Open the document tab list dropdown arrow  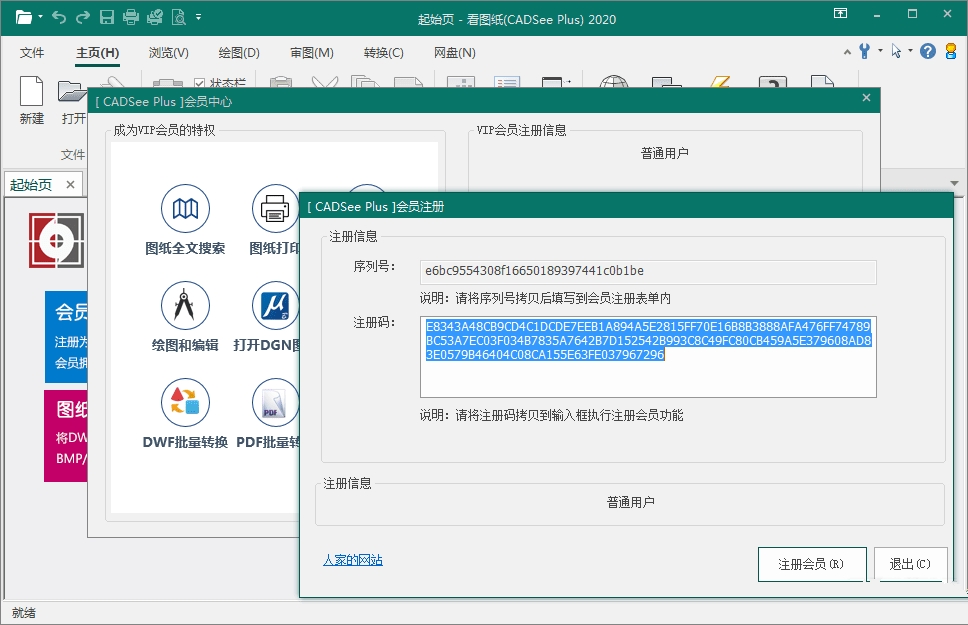click(954, 183)
